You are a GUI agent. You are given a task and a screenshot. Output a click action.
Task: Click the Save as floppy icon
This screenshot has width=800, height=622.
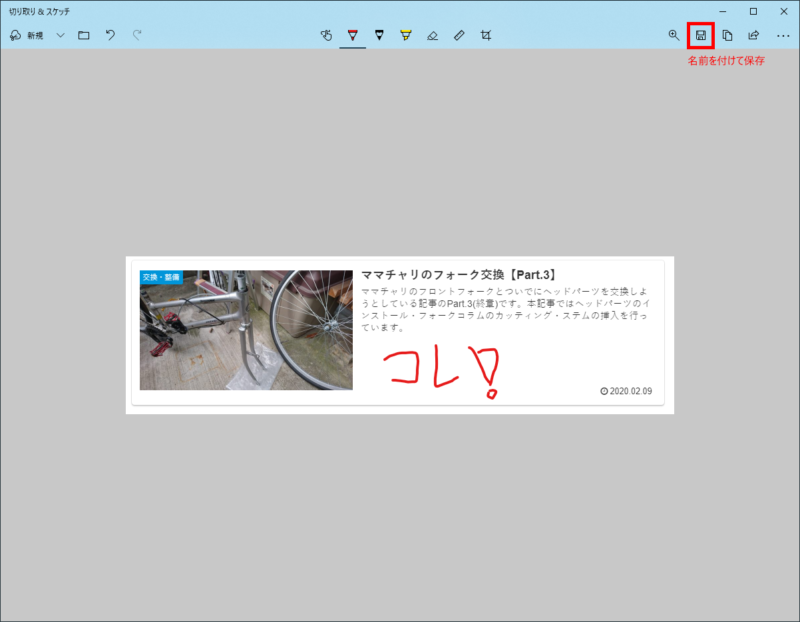[x=701, y=35]
